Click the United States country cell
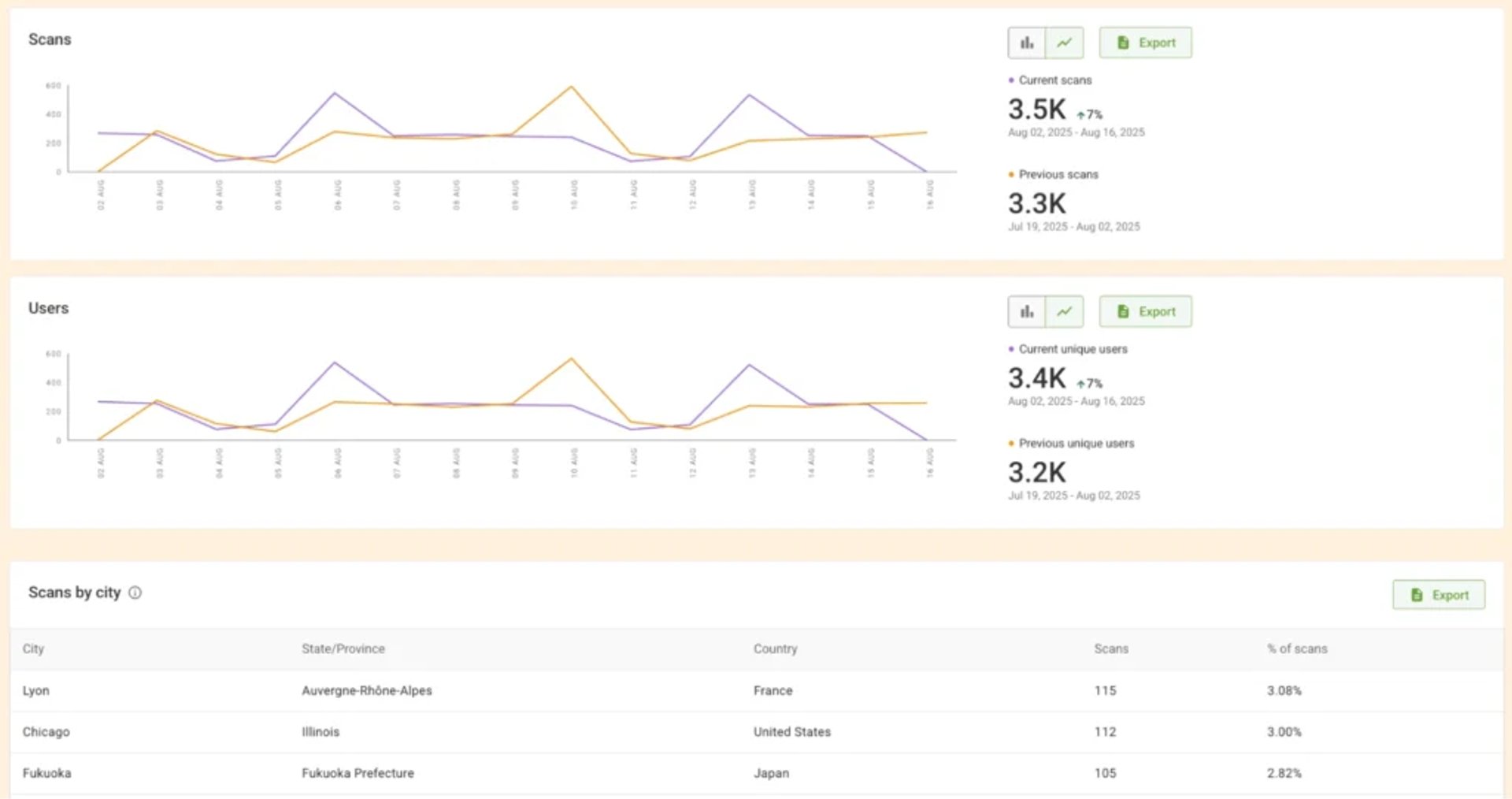1512x799 pixels. (x=792, y=732)
